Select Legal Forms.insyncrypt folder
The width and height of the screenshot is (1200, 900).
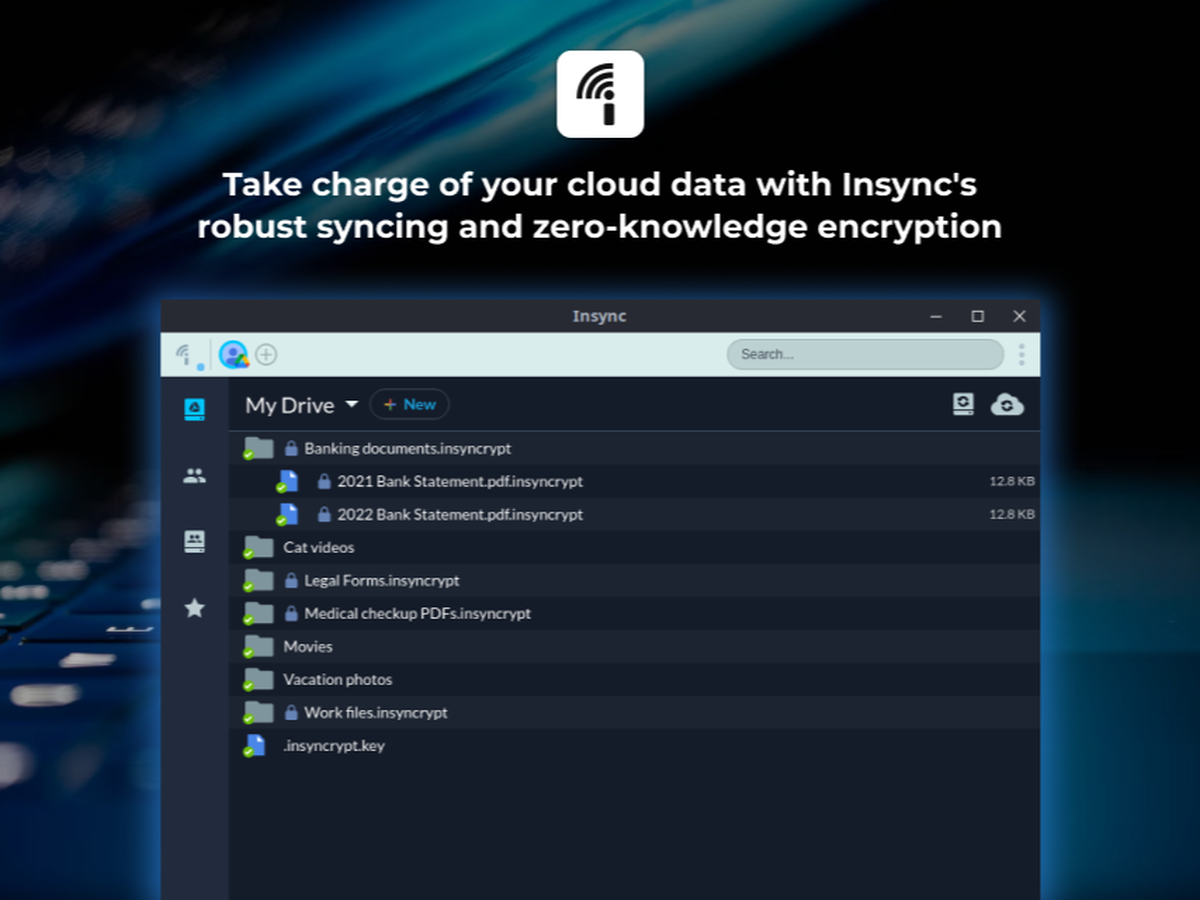click(x=381, y=581)
